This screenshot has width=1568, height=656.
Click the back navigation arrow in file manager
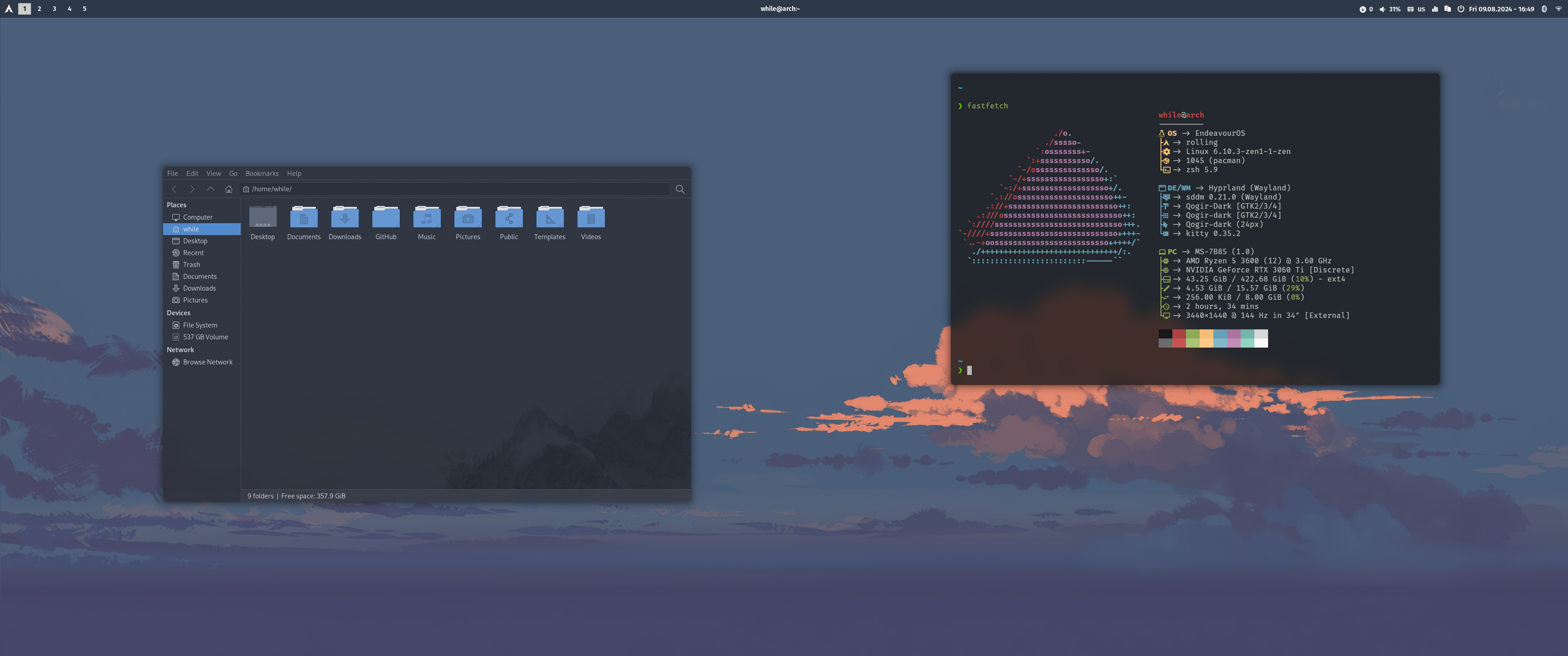pyautogui.click(x=174, y=189)
